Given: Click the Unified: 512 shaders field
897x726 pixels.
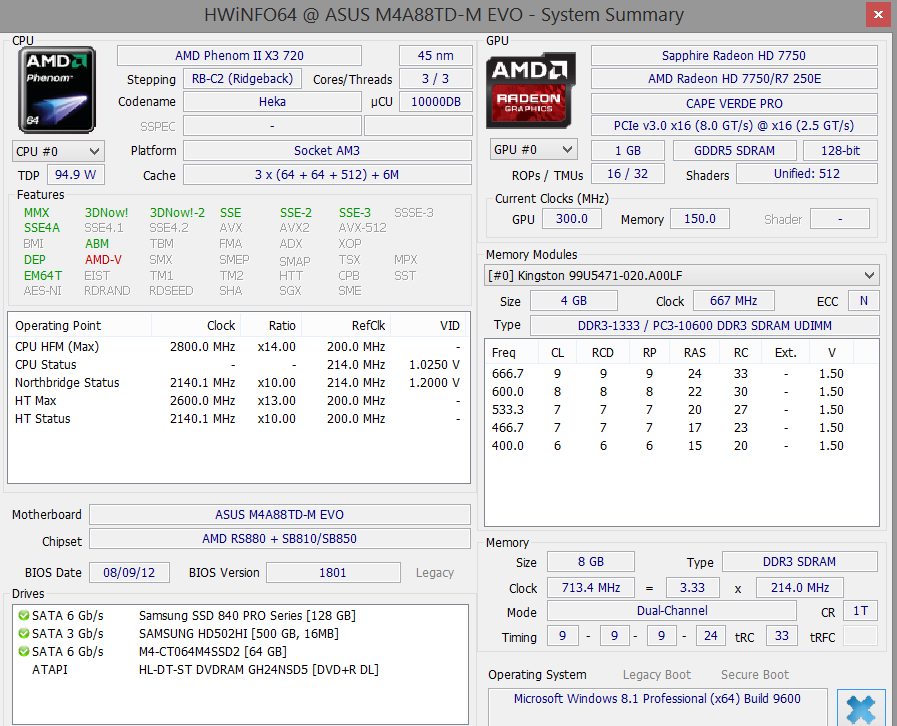Looking at the screenshot, I should point(807,174).
